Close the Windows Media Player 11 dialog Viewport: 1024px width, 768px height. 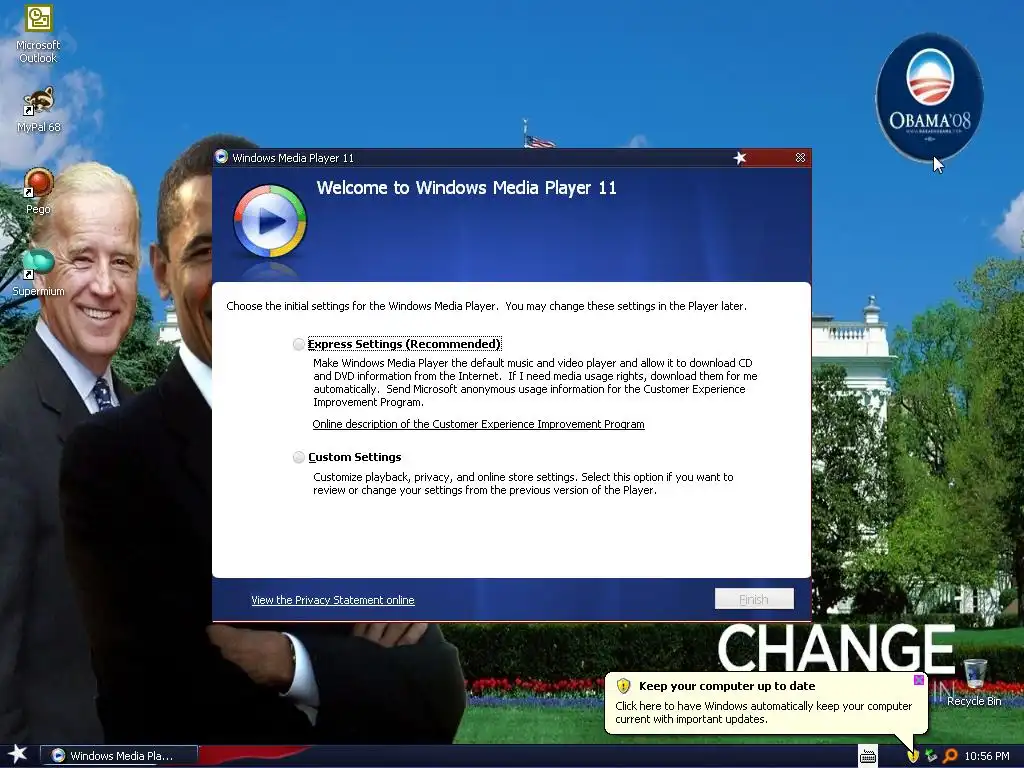(x=800, y=158)
